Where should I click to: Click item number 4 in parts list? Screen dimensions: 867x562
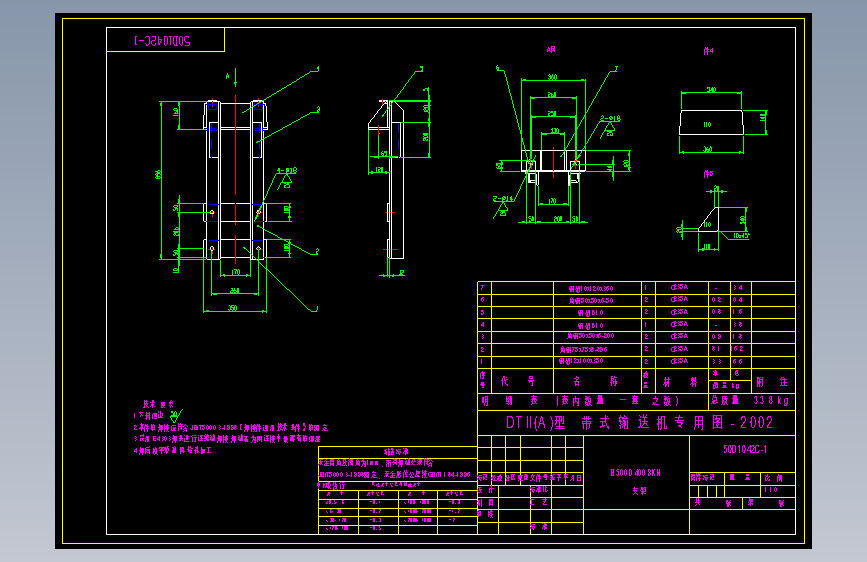tap(482, 325)
